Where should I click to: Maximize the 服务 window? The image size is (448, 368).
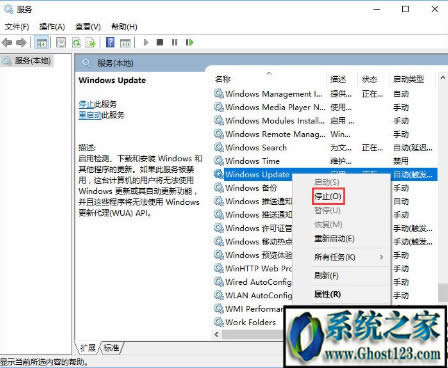(x=405, y=9)
